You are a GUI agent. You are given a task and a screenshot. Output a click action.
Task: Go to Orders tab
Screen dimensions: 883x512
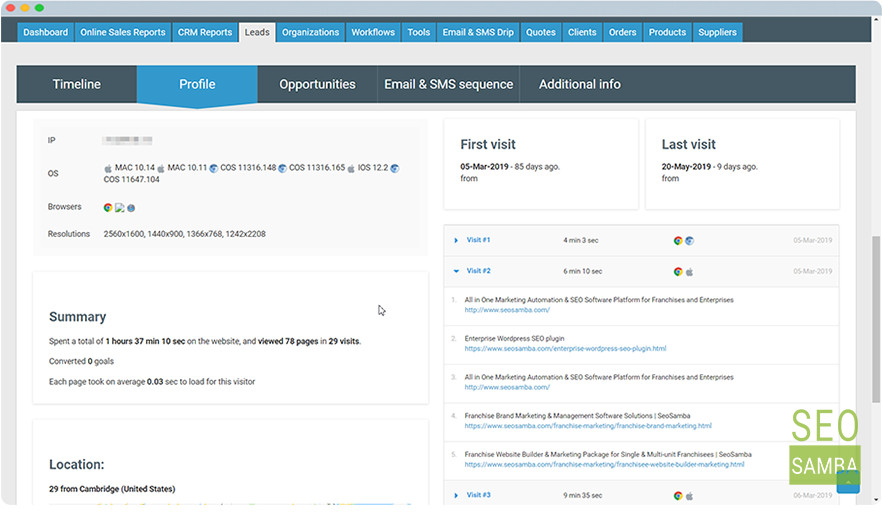coord(622,32)
